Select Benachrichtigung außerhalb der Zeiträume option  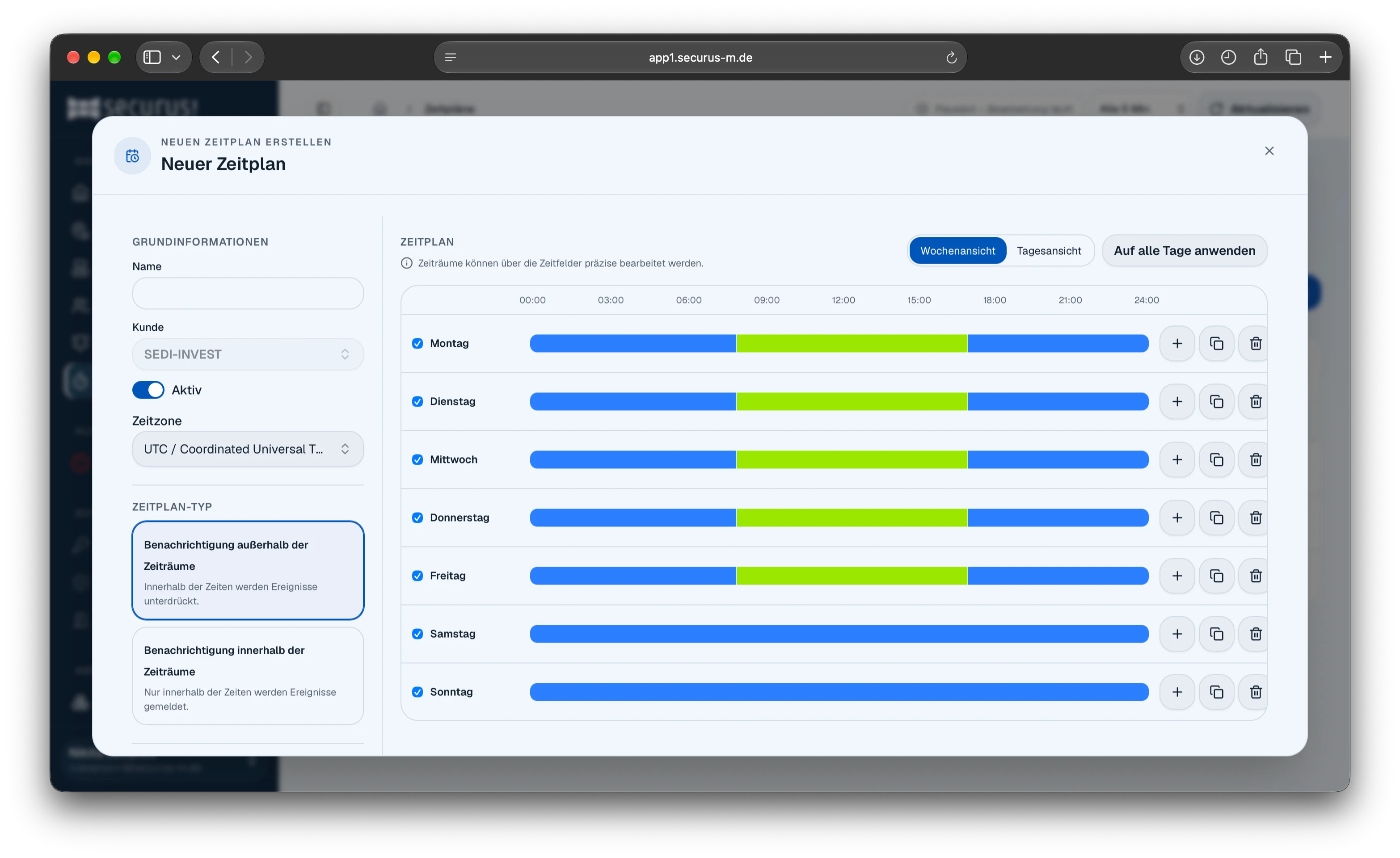(x=248, y=570)
